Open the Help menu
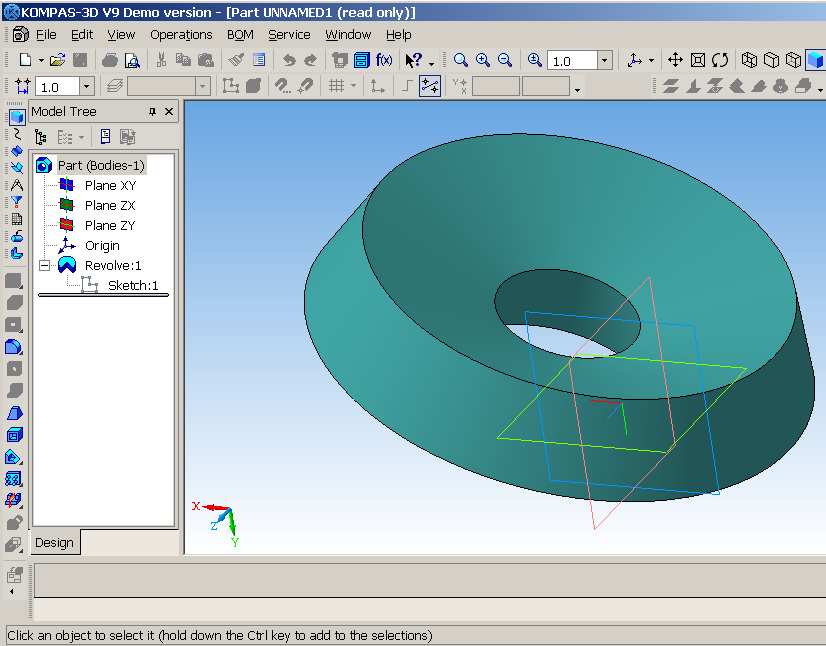 (x=398, y=35)
